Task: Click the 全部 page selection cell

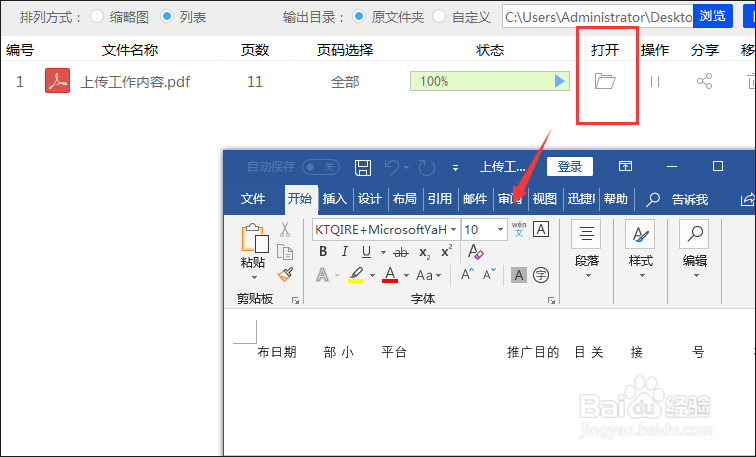Action: pos(345,82)
